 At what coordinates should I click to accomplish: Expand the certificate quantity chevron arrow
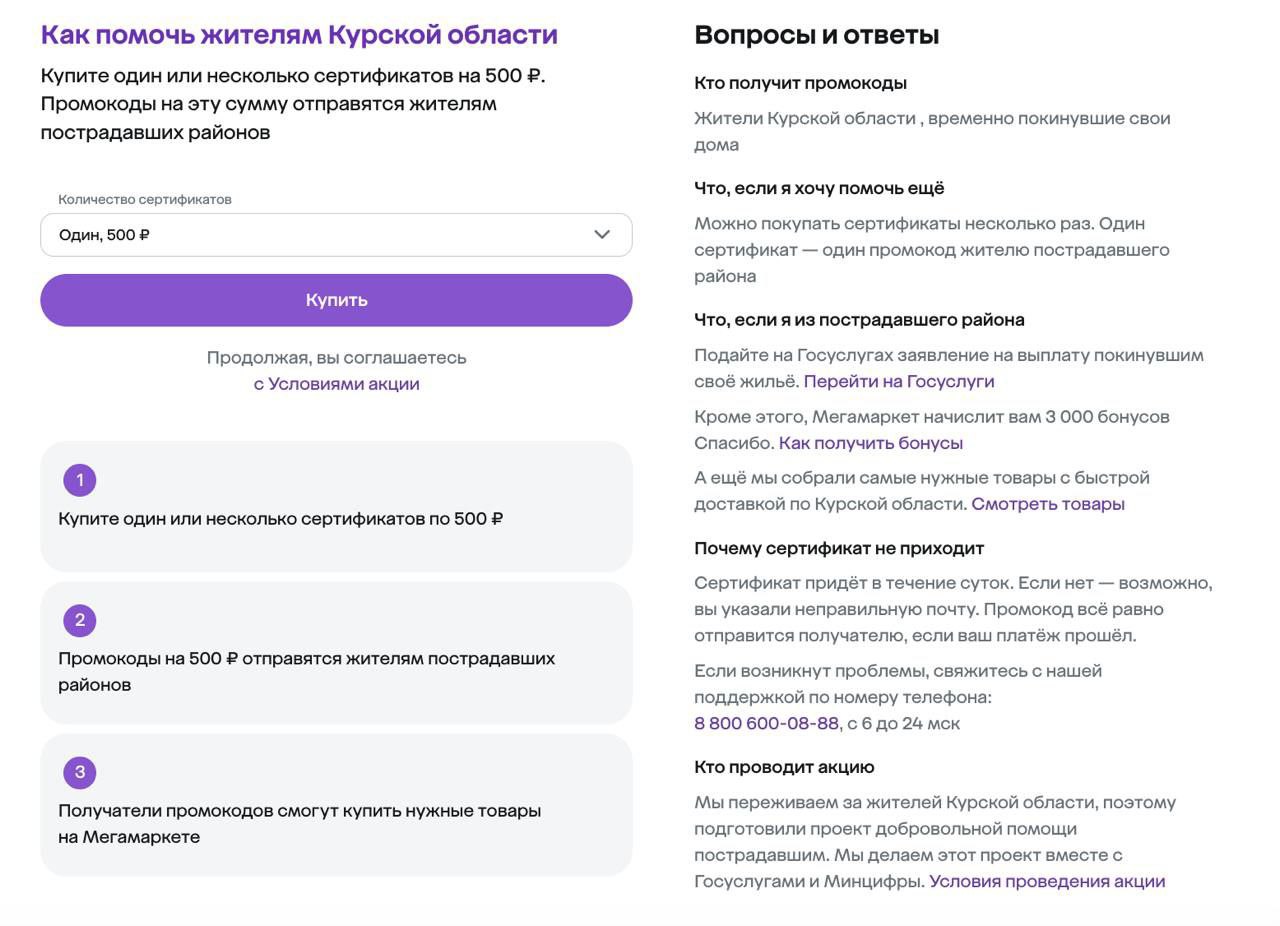pyautogui.click(x=602, y=235)
